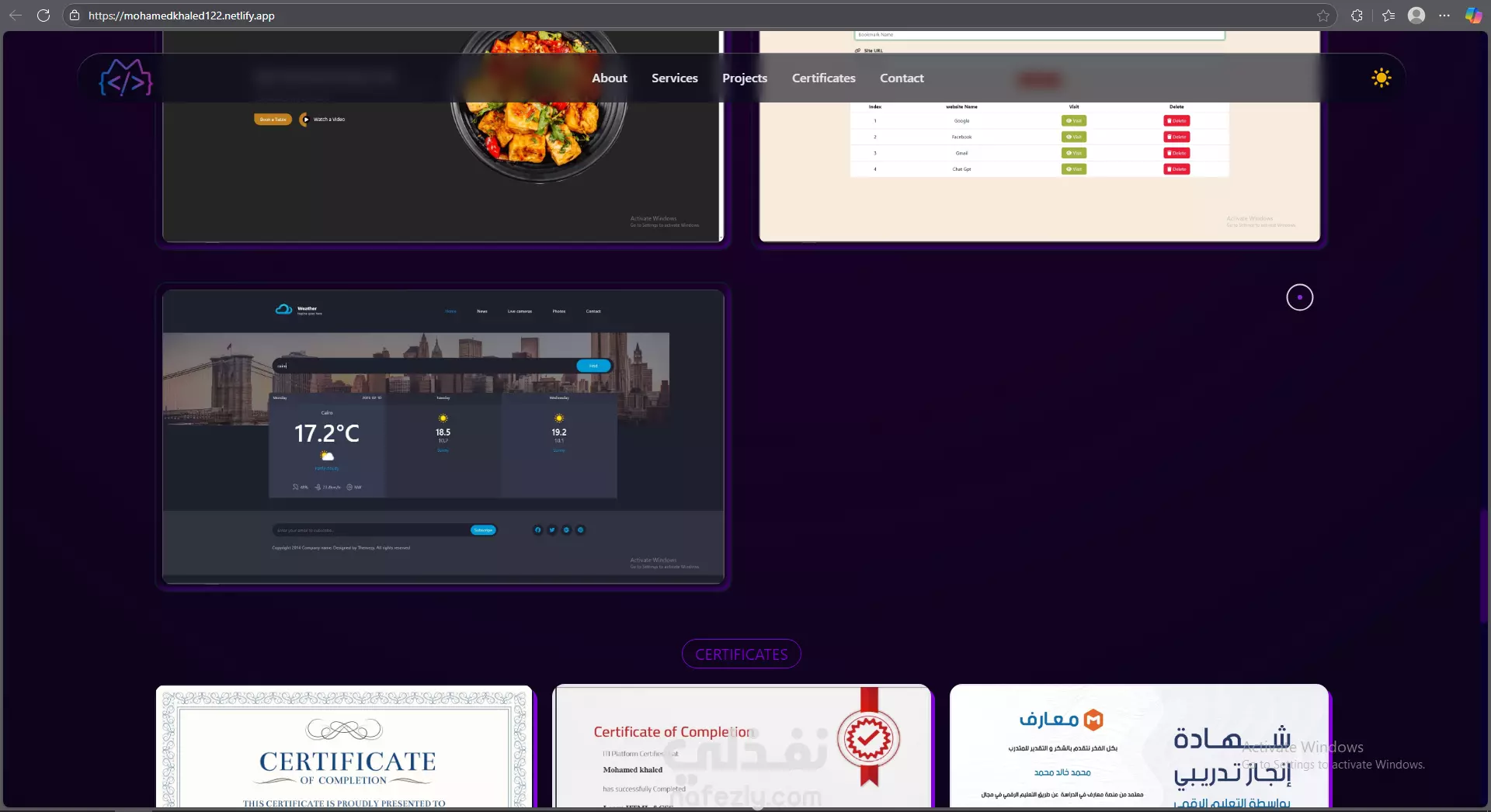Click the Bookmark Name input field
Image resolution: width=1491 pixels, height=812 pixels.
[1039, 35]
